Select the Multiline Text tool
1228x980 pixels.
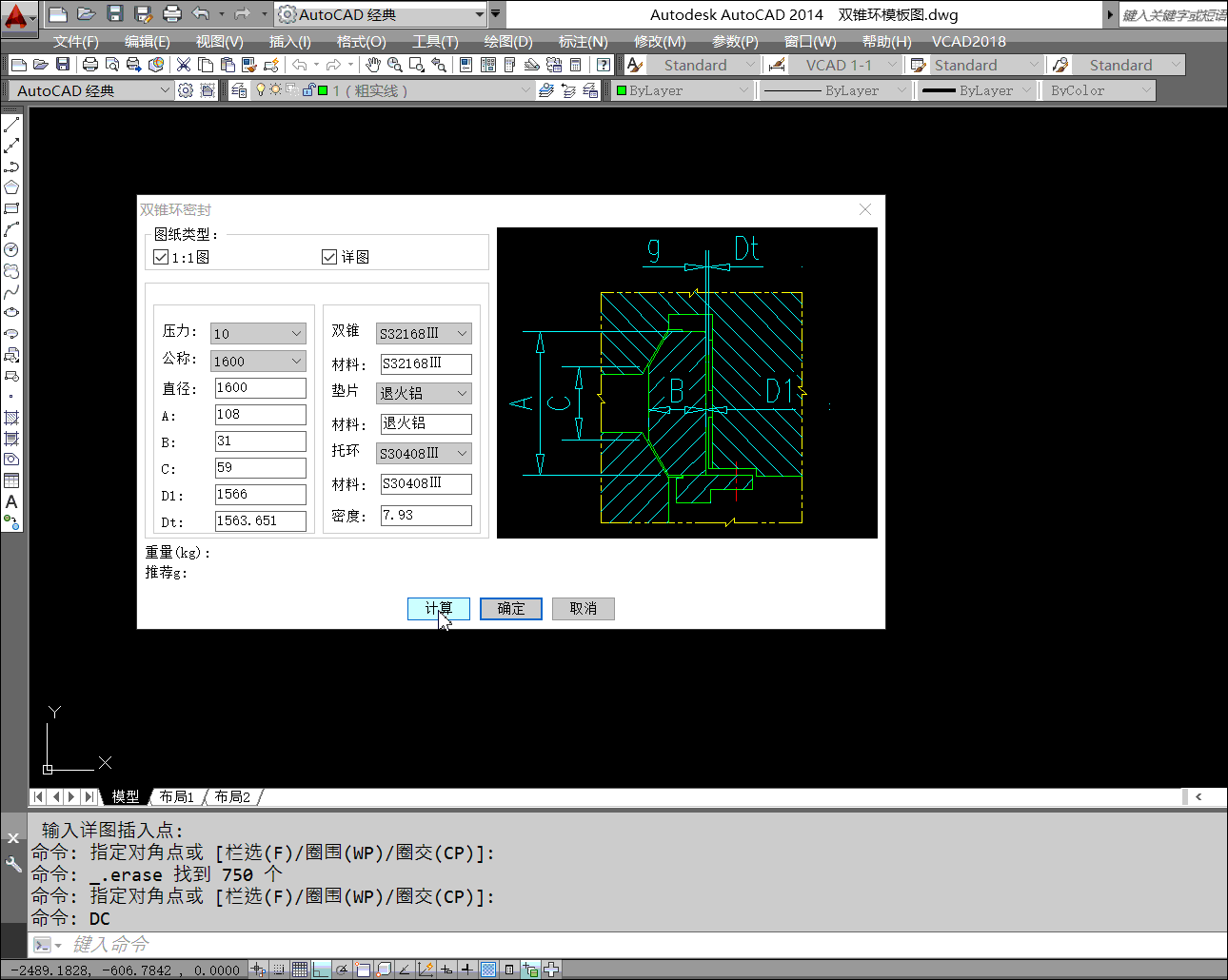click(11, 501)
